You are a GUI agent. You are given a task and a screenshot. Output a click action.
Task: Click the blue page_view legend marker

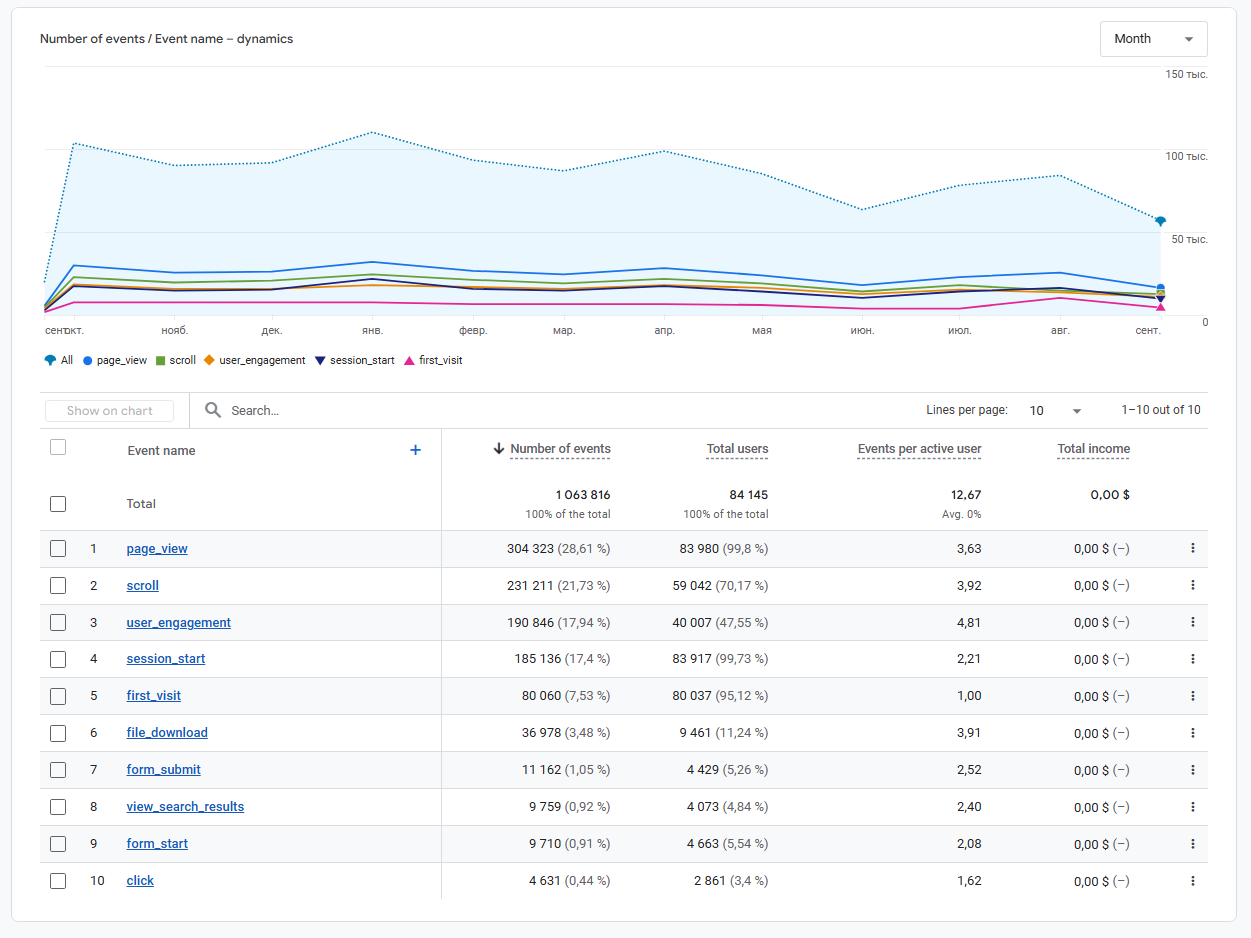tap(88, 361)
